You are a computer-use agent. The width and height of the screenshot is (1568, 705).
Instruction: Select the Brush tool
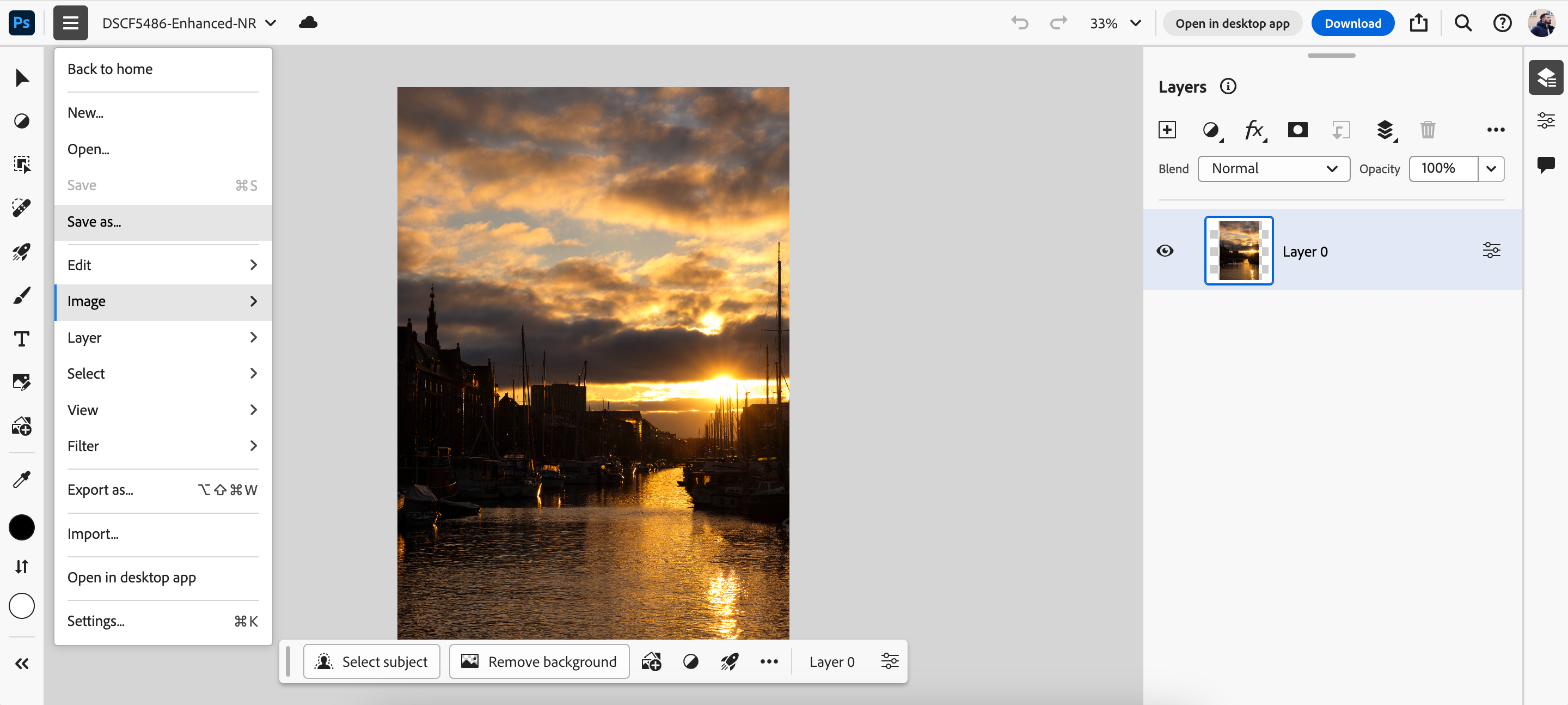[22, 295]
